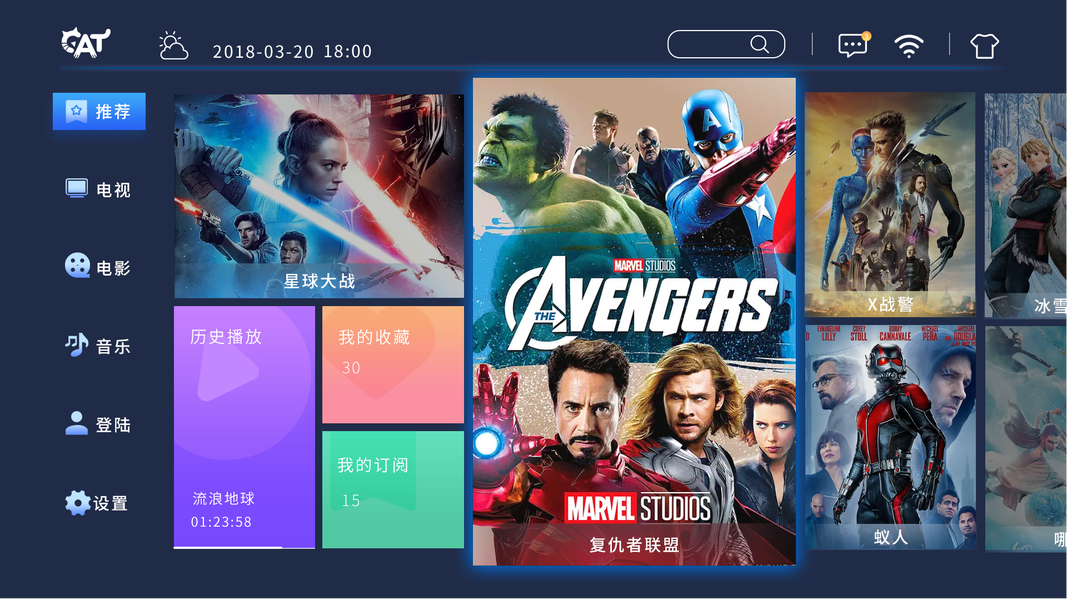Open the weather icon

coord(173,46)
